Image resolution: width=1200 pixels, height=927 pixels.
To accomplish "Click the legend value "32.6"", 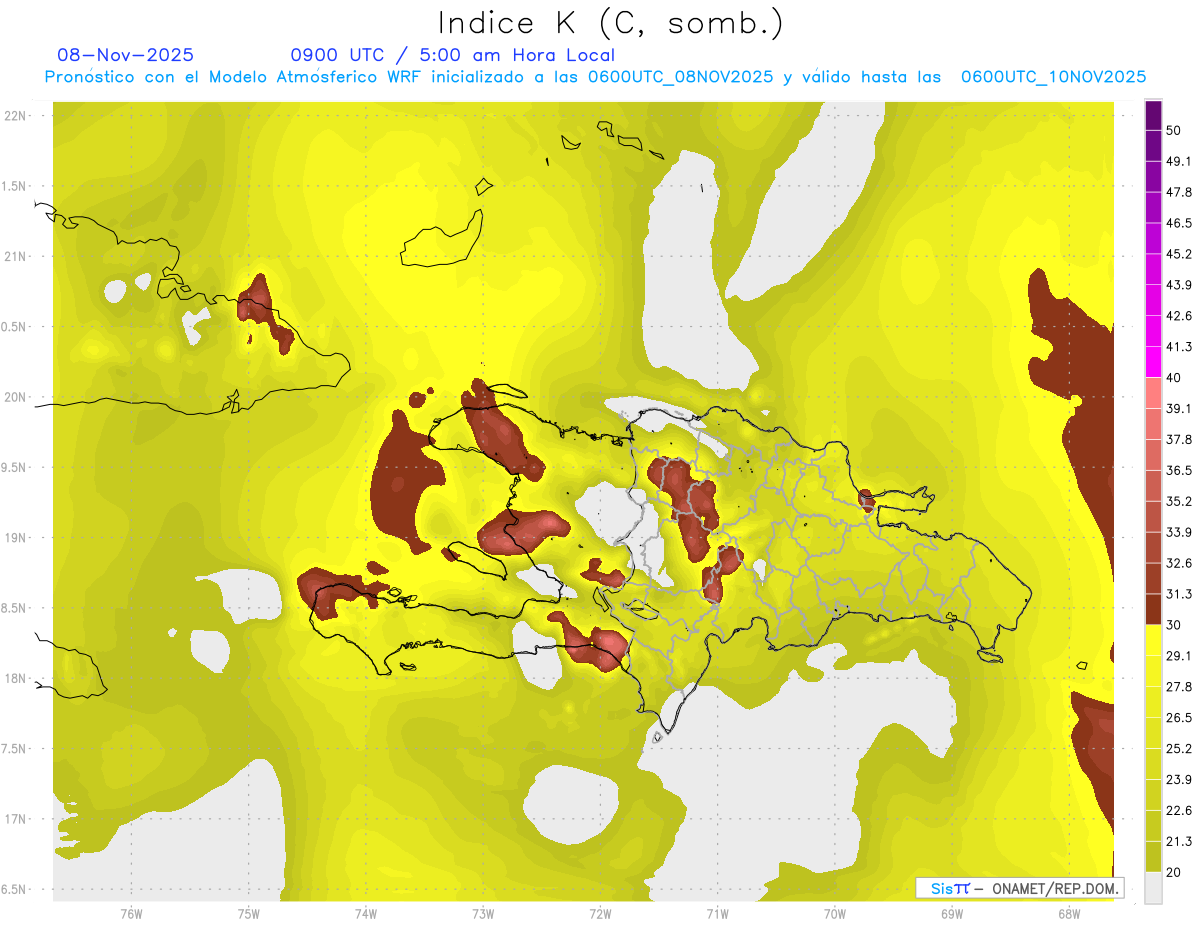I will tap(1179, 563).
